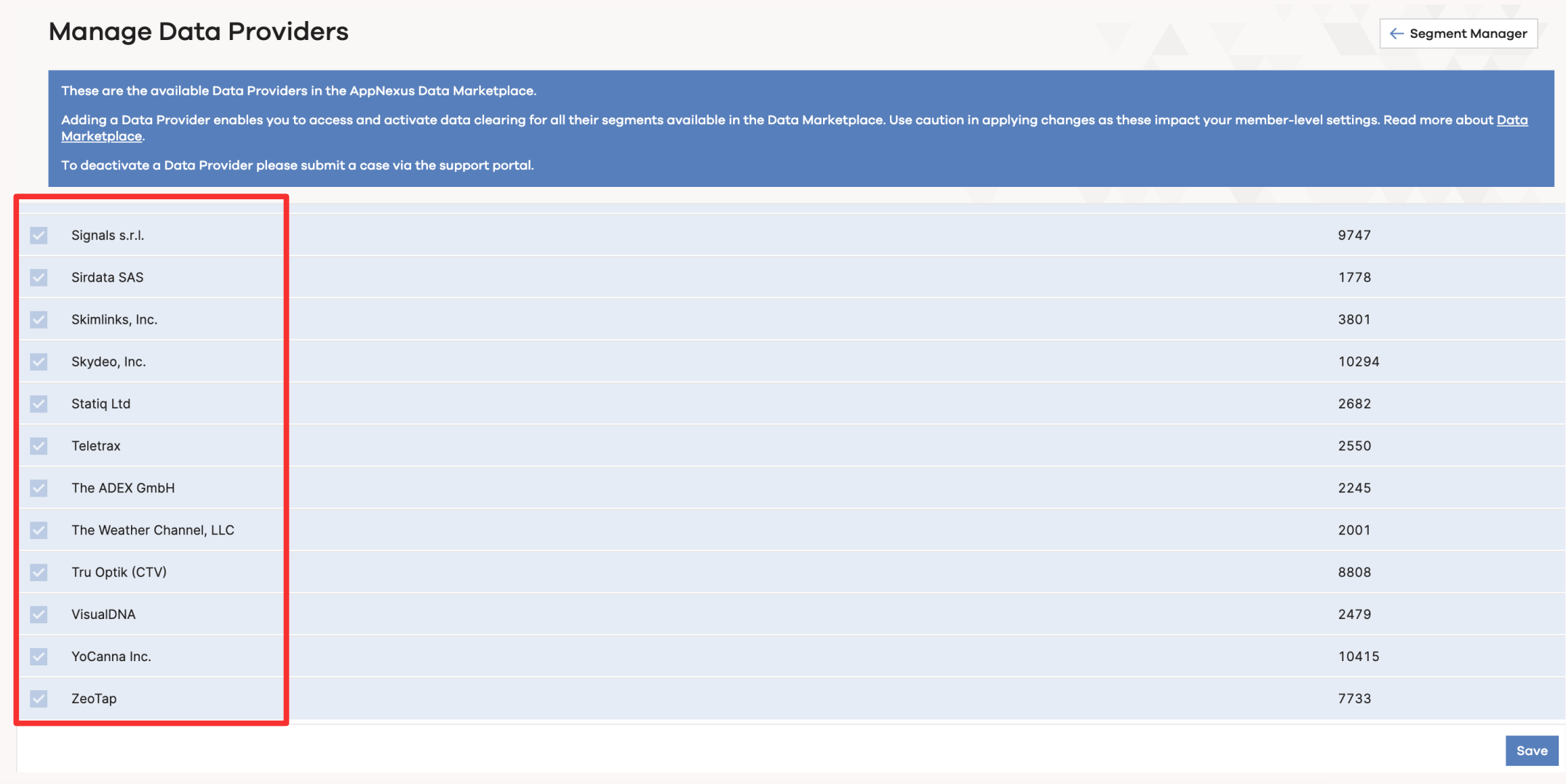This screenshot has height=784, width=1566.
Task: Click the ID value 2550
Action: coord(1354,446)
